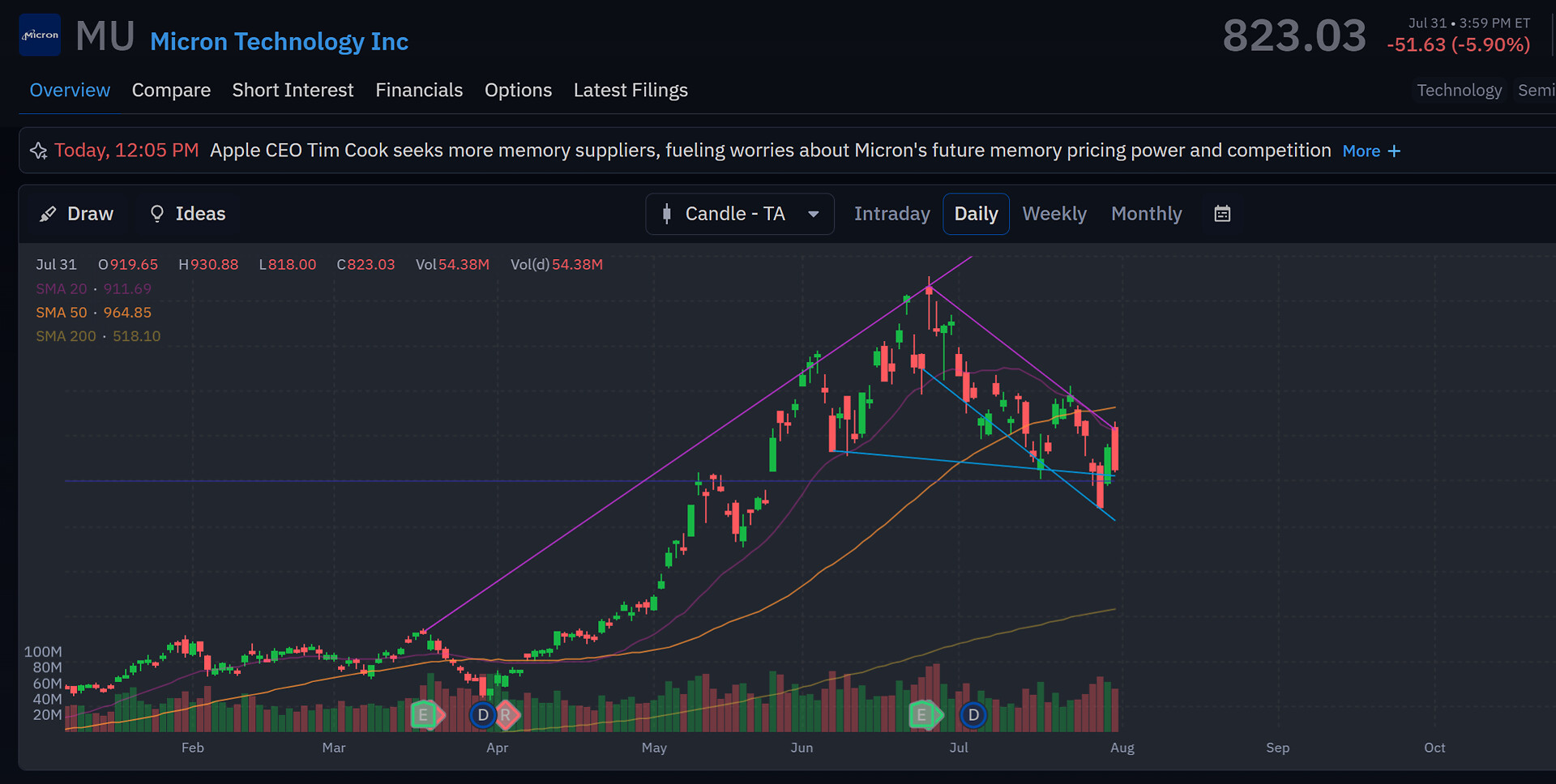This screenshot has height=784, width=1556.
Task: Expand the Candle - TA chart type dropdown
Action: point(740,214)
